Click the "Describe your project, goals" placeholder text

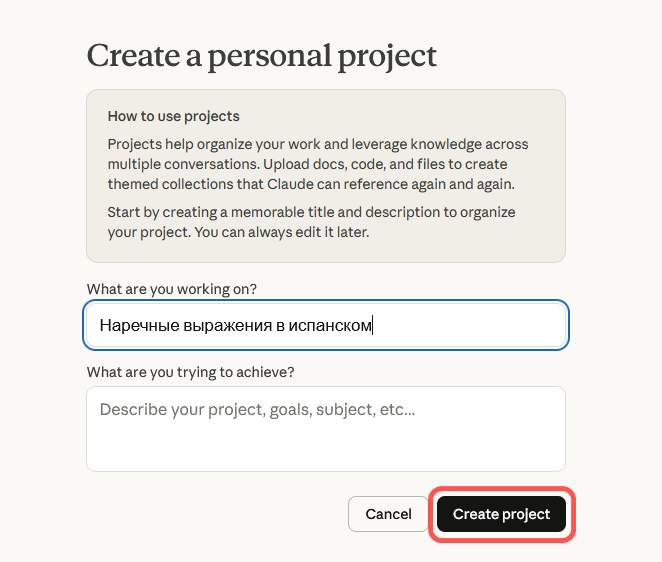point(257,409)
